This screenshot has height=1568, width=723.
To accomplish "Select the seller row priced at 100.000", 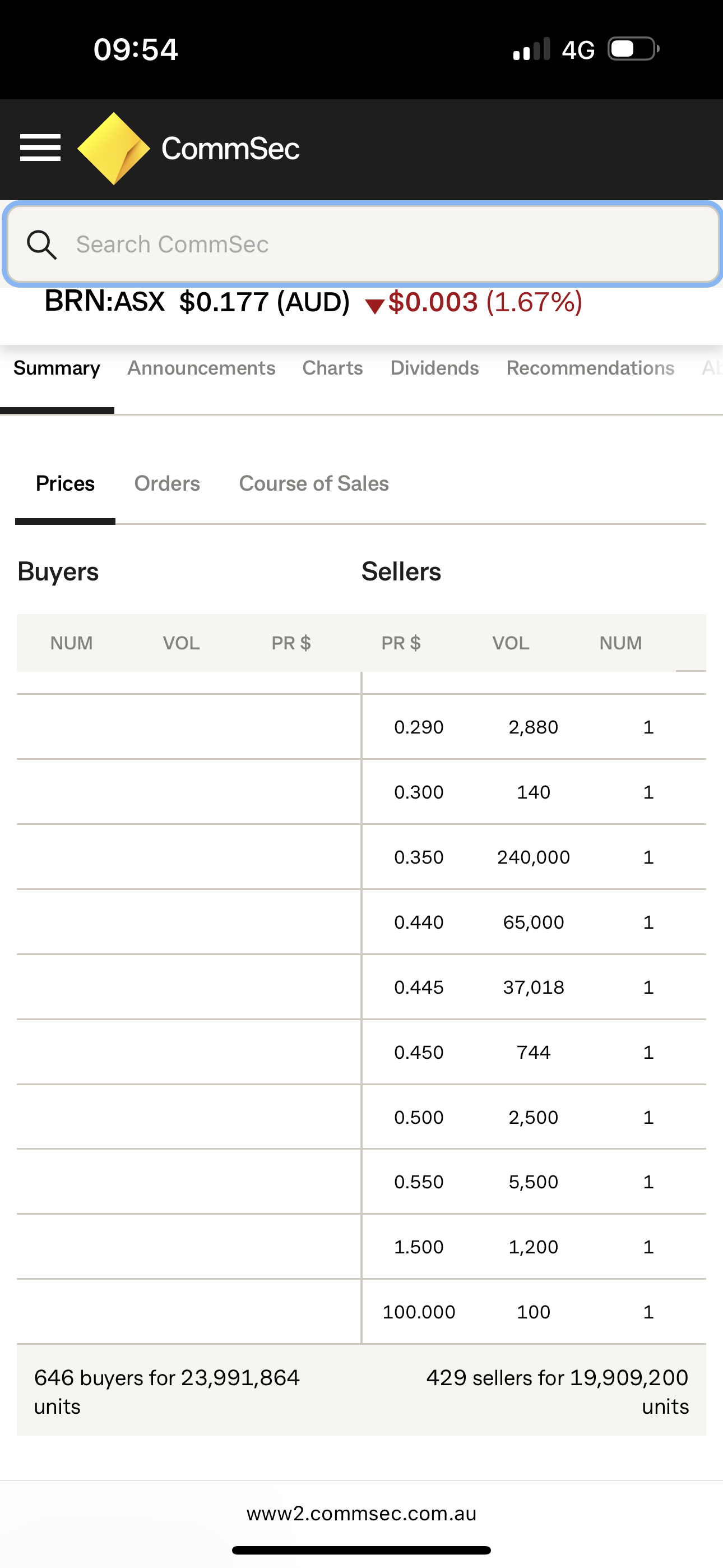I will click(x=533, y=1312).
